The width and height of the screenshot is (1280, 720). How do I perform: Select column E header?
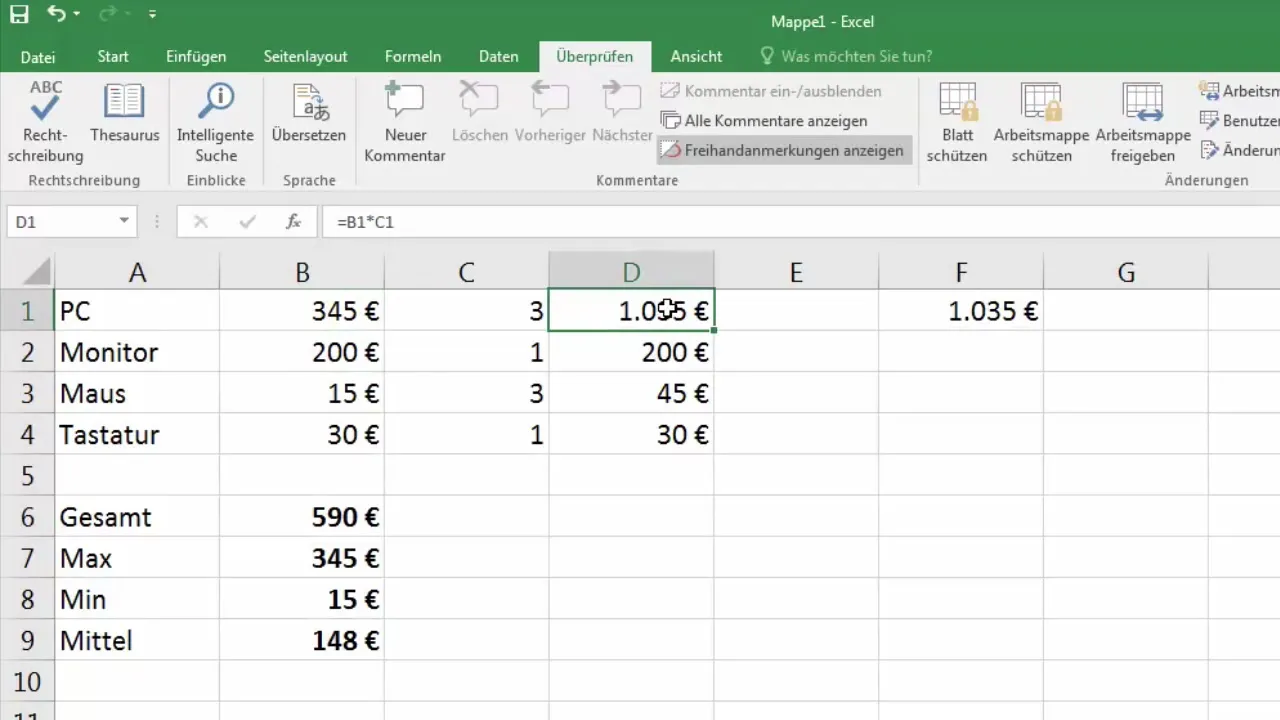pyautogui.click(x=796, y=272)
